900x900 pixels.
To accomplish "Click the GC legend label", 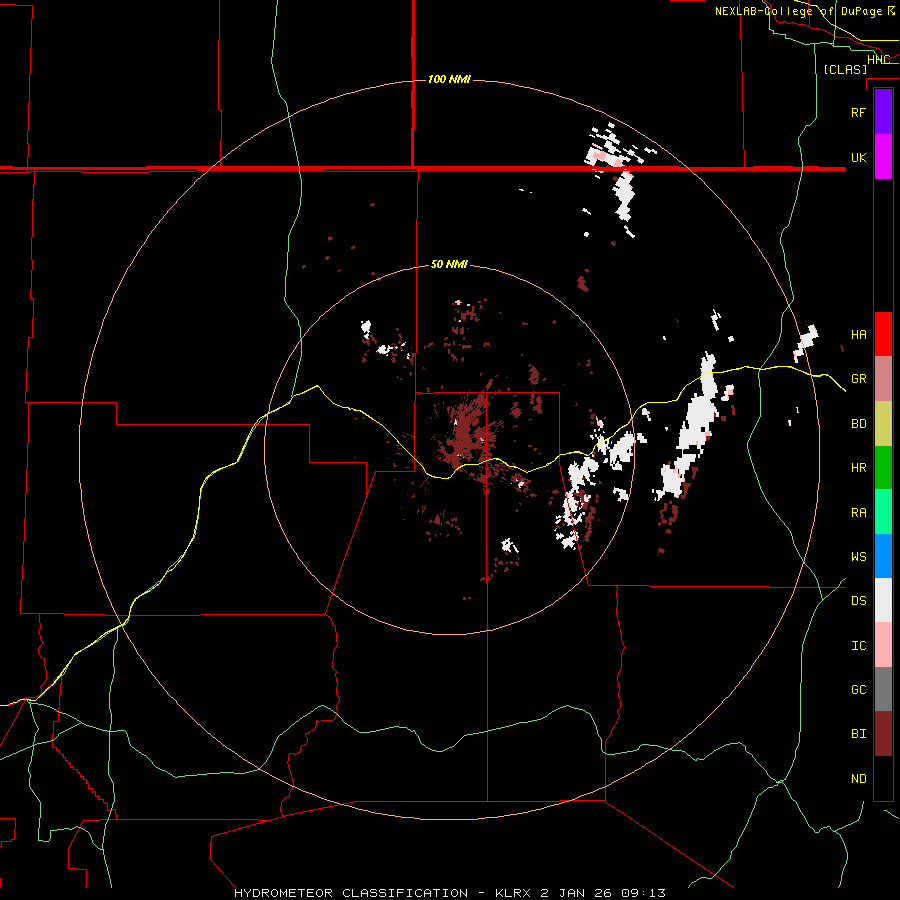I will 859,690.
